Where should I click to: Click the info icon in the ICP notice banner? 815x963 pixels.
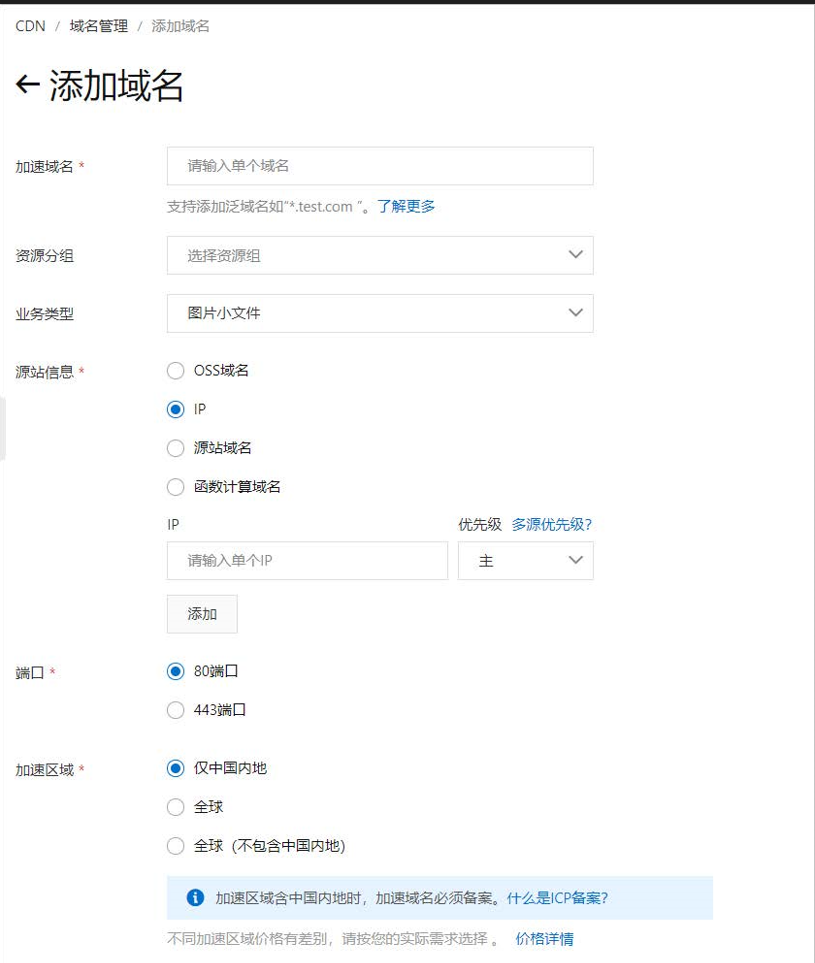(196, 897)
